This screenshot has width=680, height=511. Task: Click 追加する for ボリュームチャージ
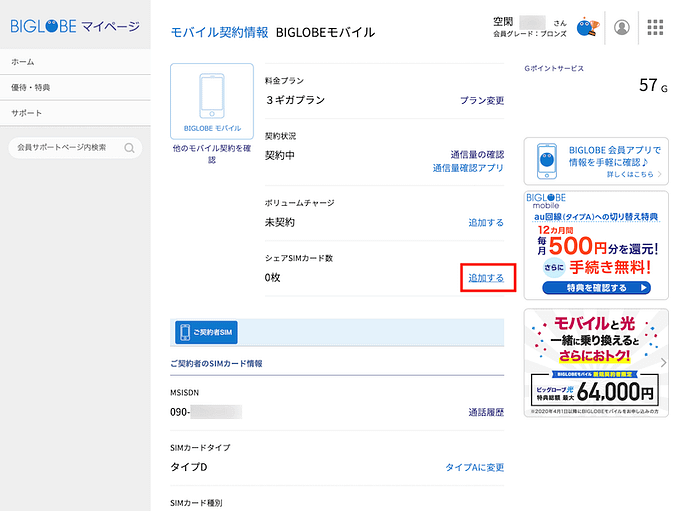pyautogui.click(x=486, y=223)
